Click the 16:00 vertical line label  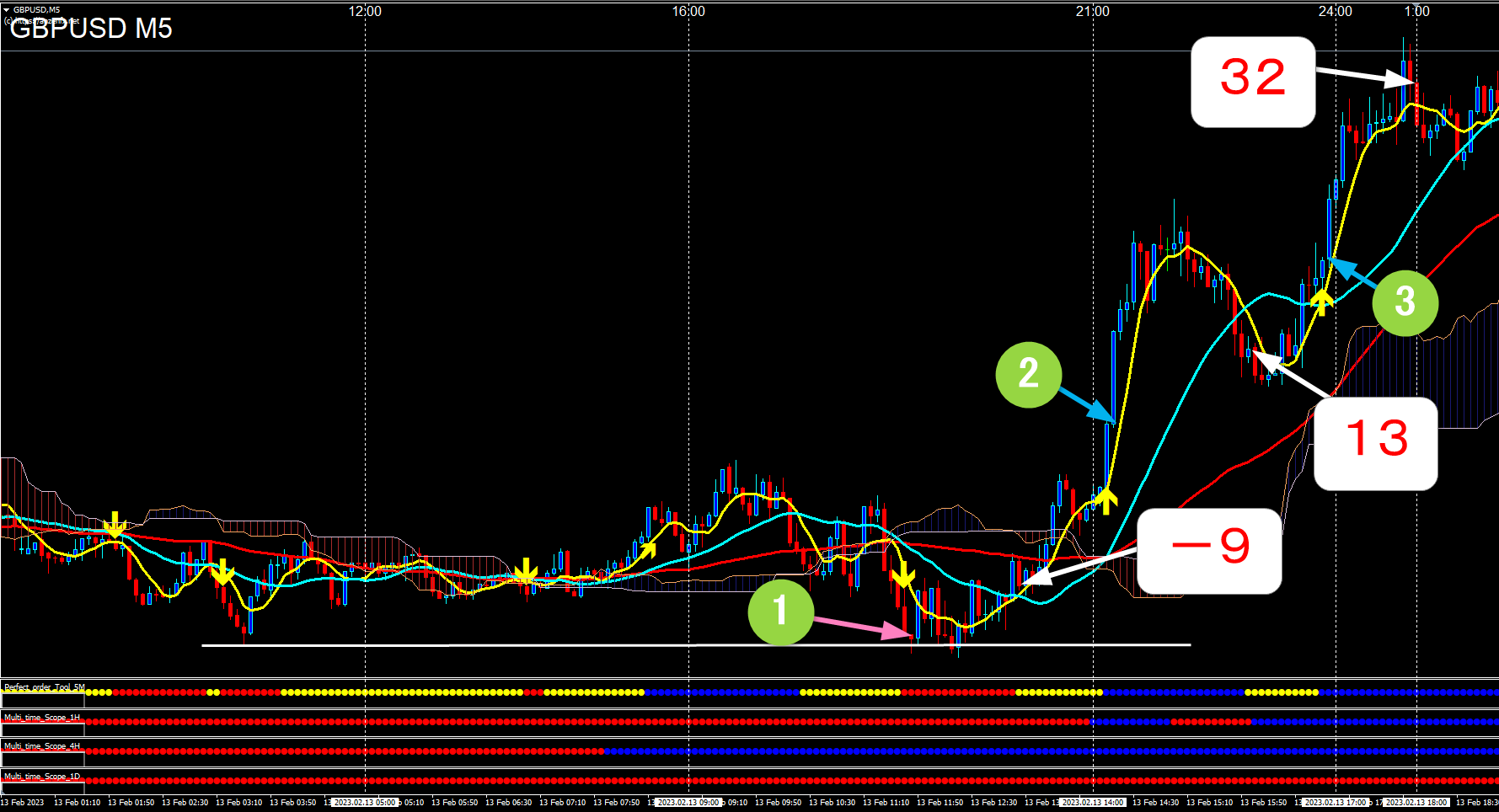pos(688,11)
